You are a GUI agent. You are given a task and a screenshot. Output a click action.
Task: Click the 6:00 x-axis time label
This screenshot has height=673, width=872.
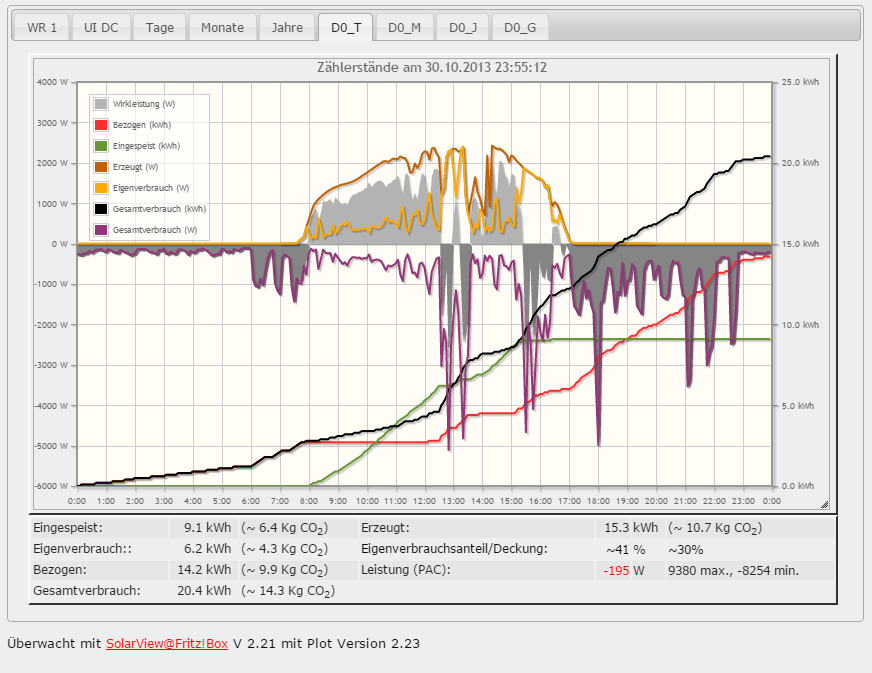251,501
